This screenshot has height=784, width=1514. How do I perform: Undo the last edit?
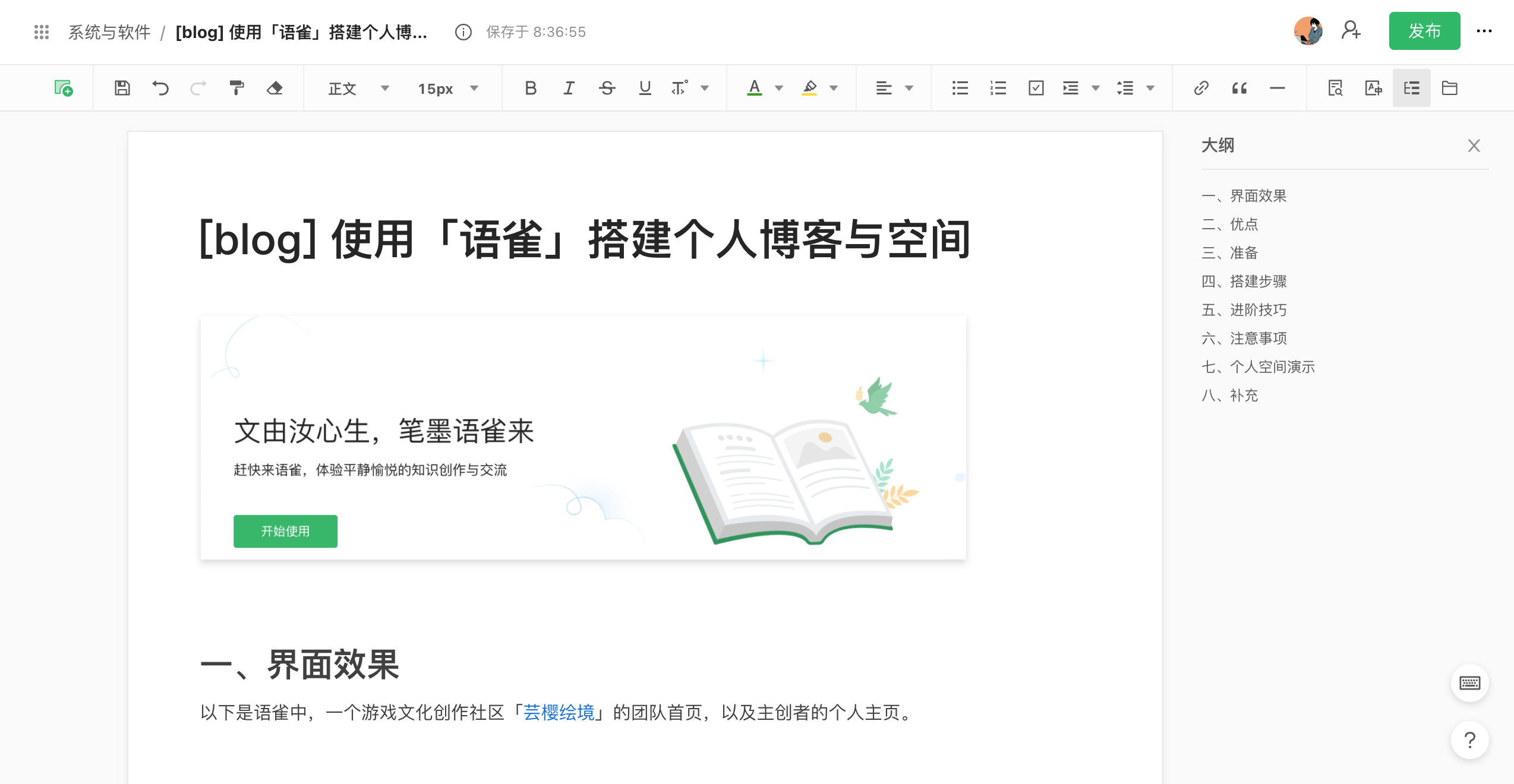(x=160, y=88)
